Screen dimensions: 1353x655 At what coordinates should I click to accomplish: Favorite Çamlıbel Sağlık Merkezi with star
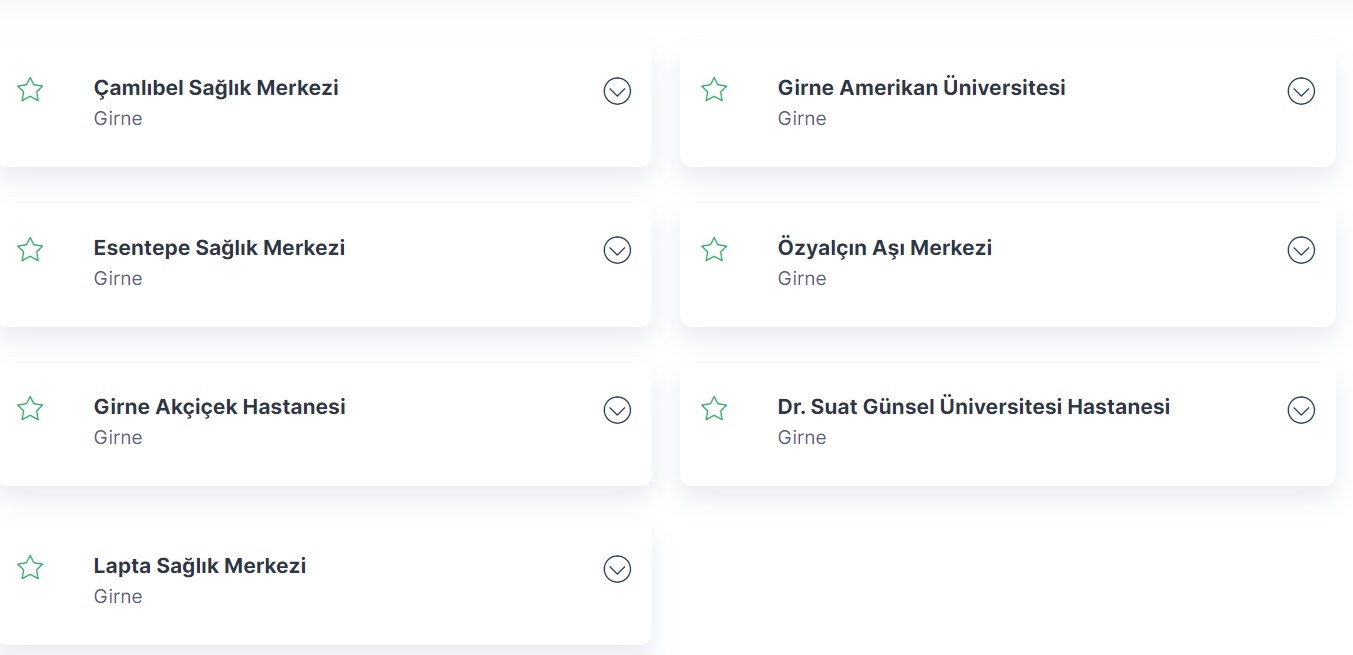click(x=30, y=90)
